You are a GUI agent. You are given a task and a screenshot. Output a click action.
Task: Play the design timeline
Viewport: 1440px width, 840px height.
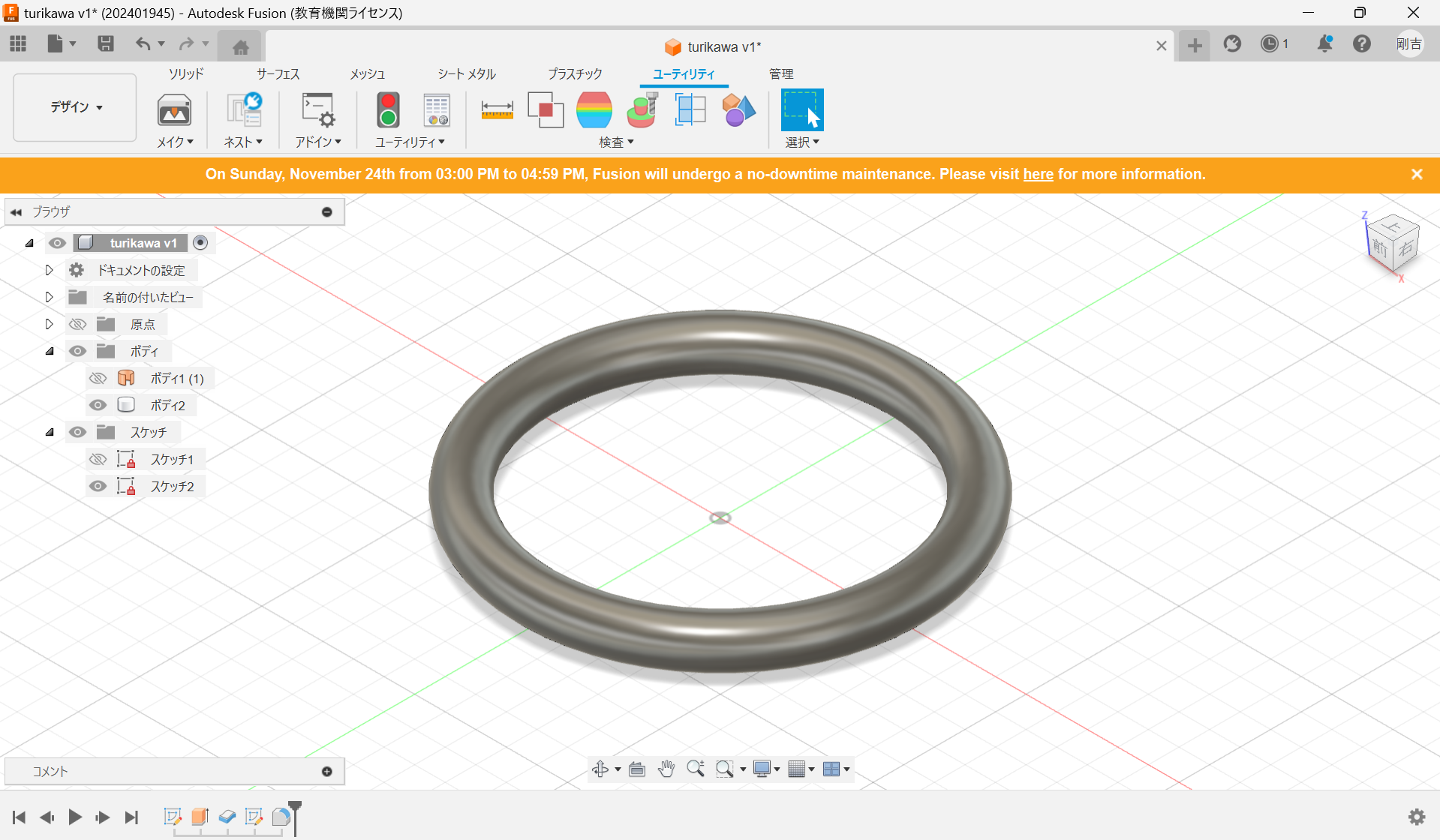coord(75,817)
